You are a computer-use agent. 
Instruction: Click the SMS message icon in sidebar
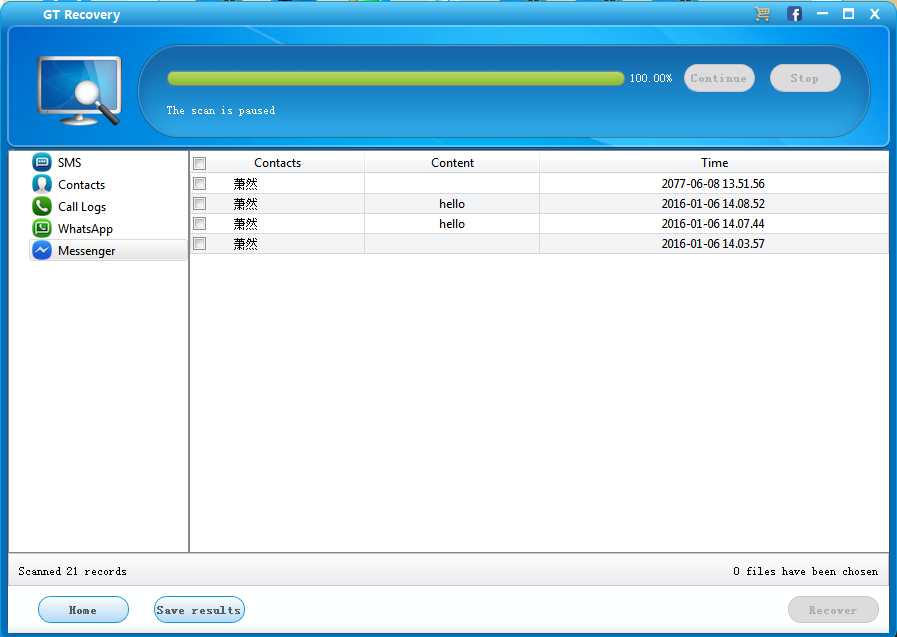[x=40, y=162]
